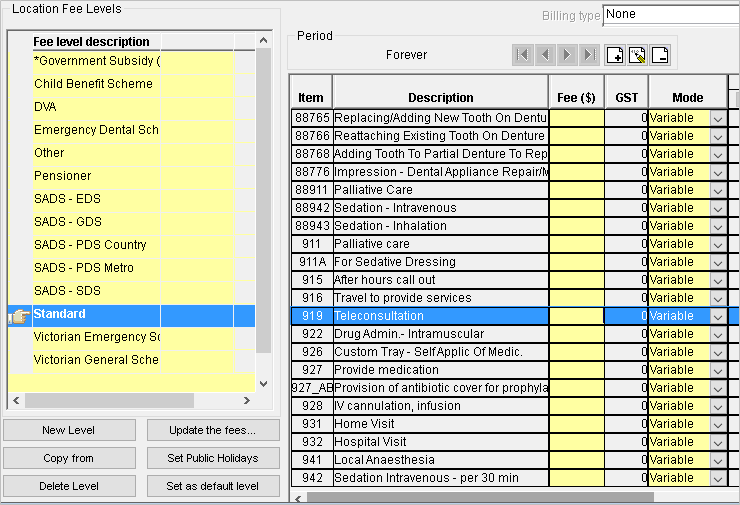Screen dimensions: 740x505
Task: Click the Fee level description header
Action: coord(97,42)
